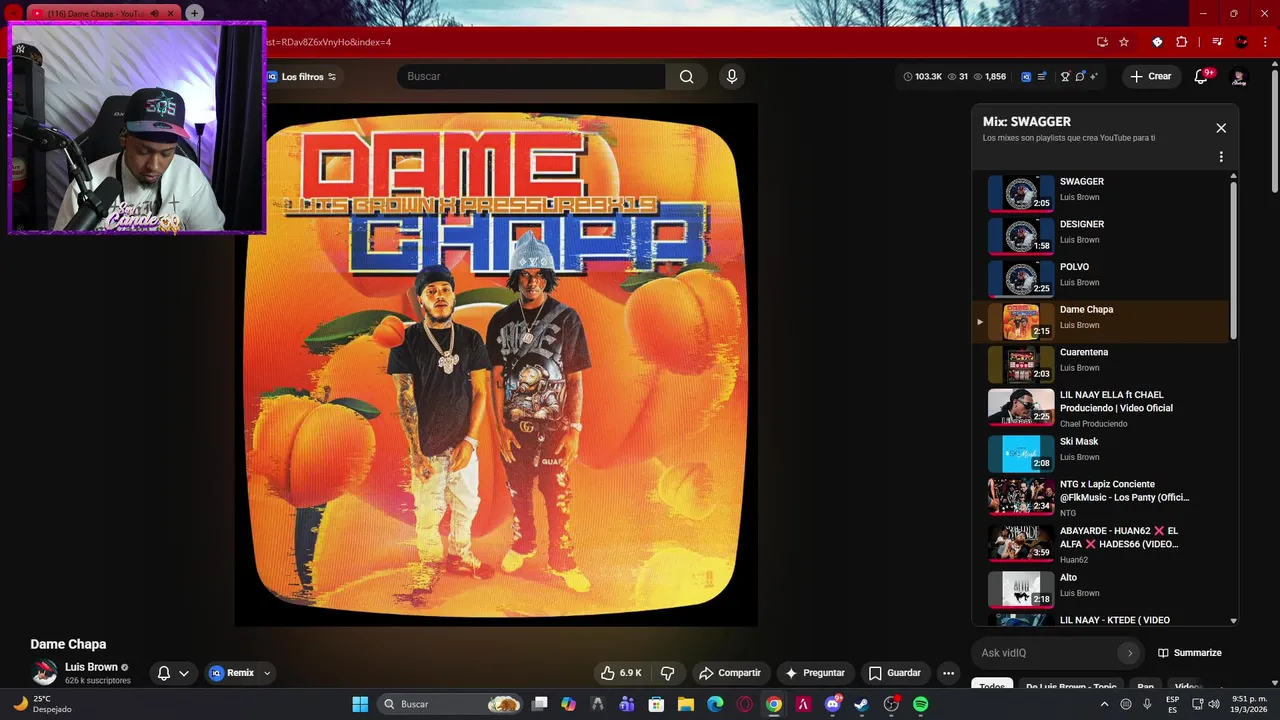Play Alto by Luis Brown in the playlist
The height and width of the screenshot is (720, 1280).
pos(1100,589)
